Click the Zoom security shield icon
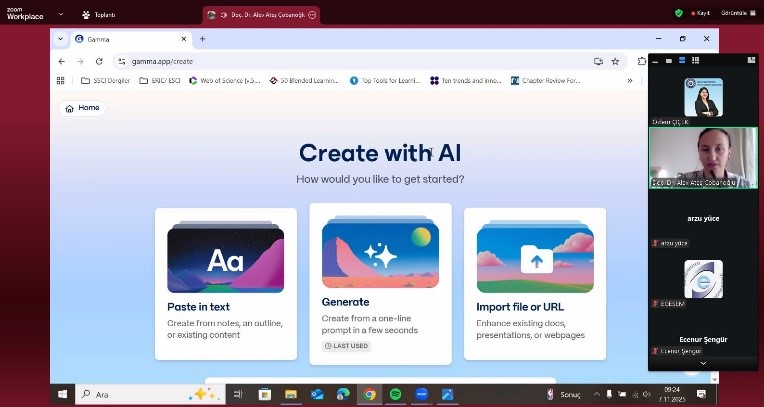Viewport: 764px width, 407px height. 679,14
